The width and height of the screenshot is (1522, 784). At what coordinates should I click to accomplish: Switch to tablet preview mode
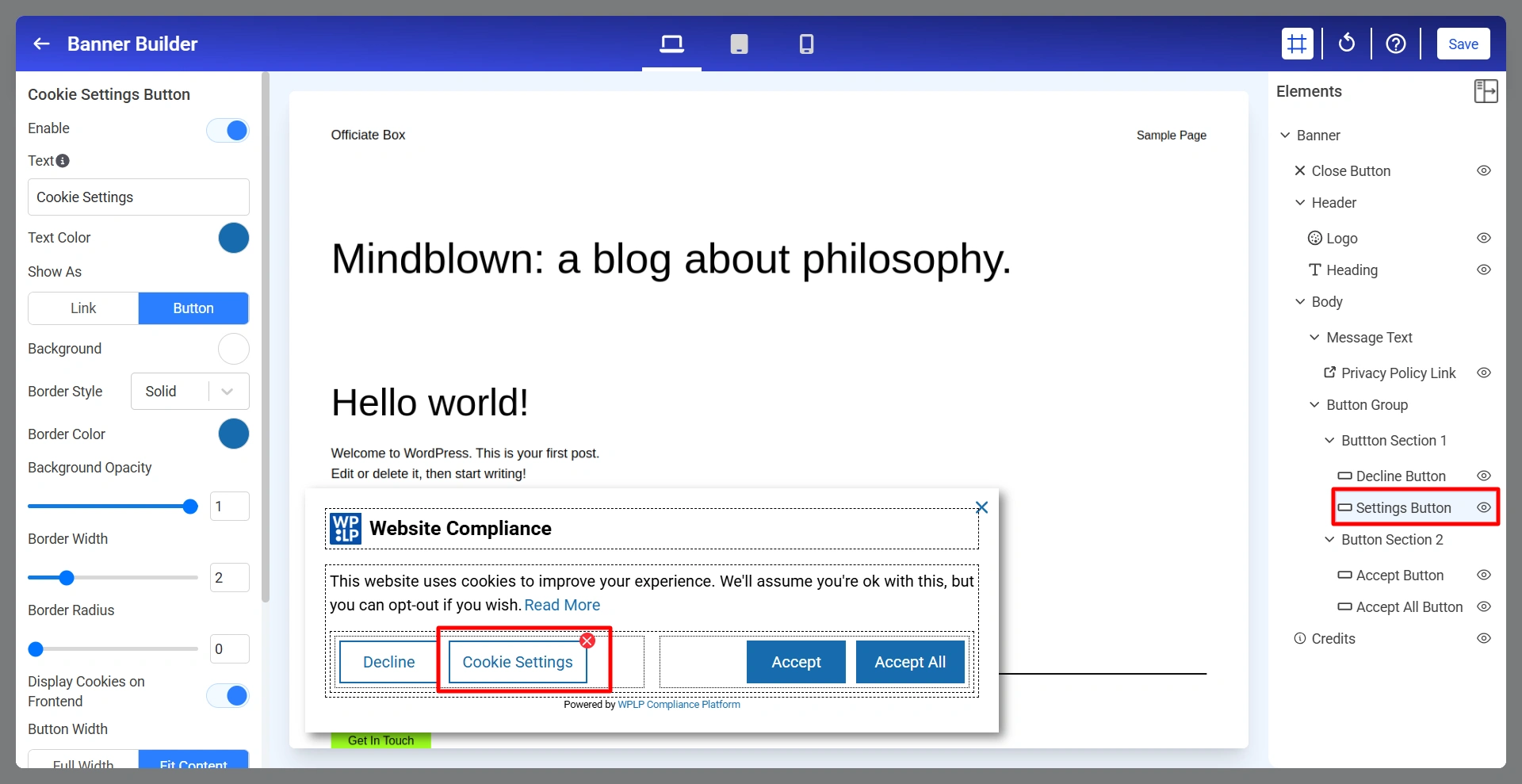coord(739,44)
